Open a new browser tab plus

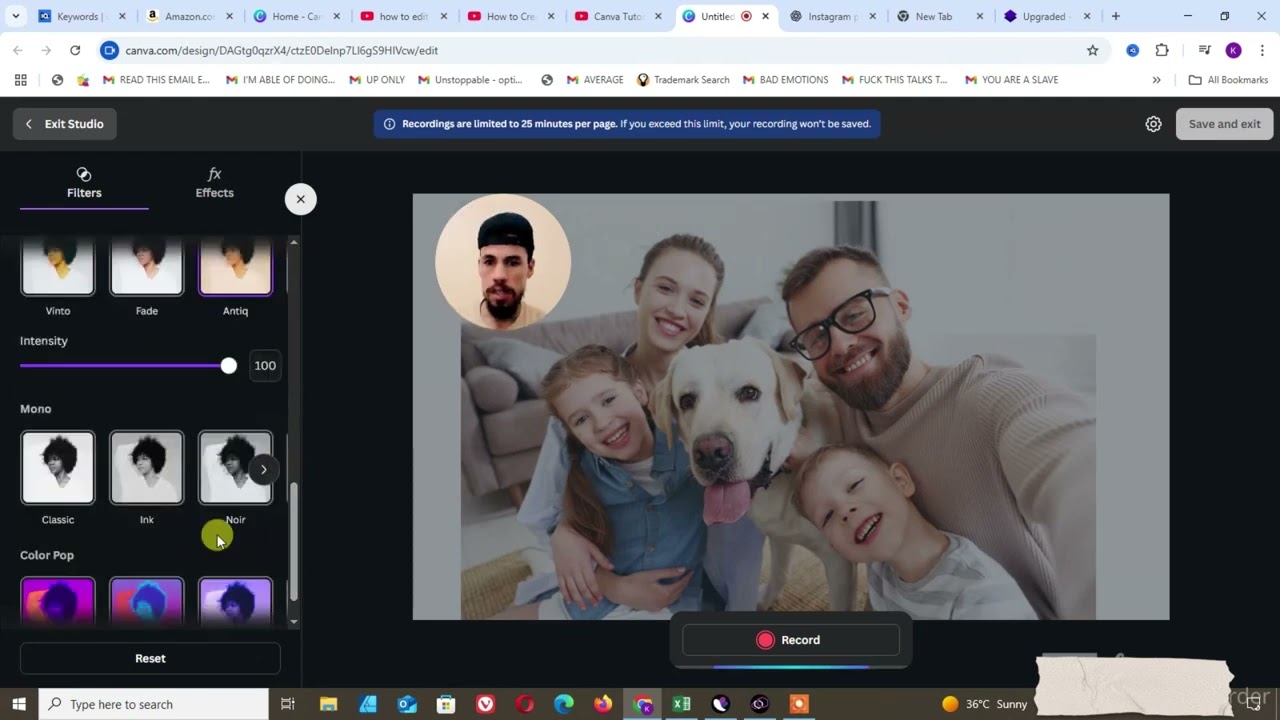pos(1116,16)
